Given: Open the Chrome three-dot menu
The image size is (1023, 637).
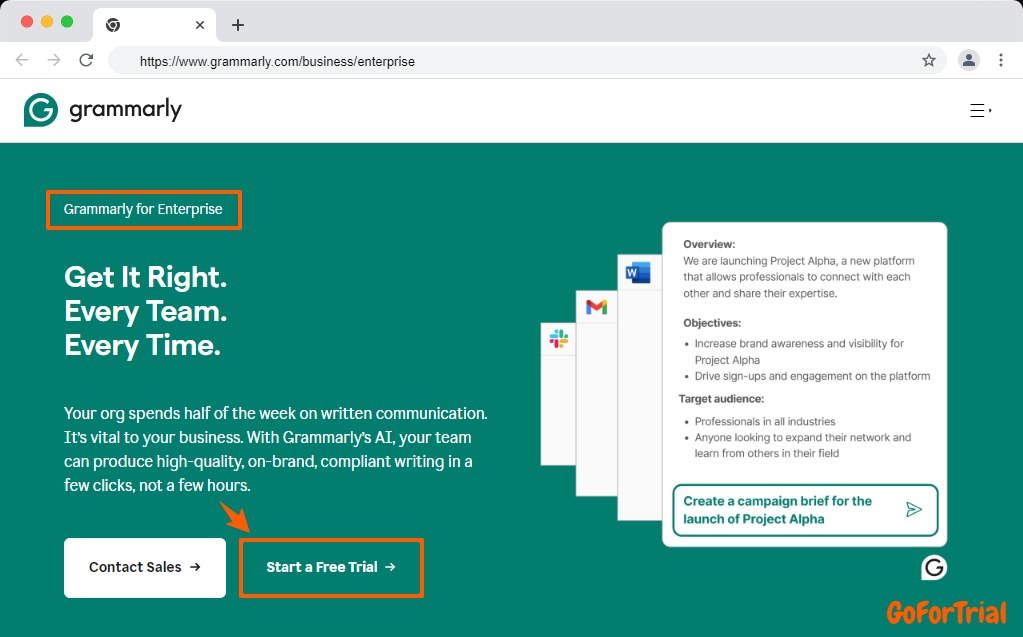Looking at the screenshot, I should click(1000, 60).
